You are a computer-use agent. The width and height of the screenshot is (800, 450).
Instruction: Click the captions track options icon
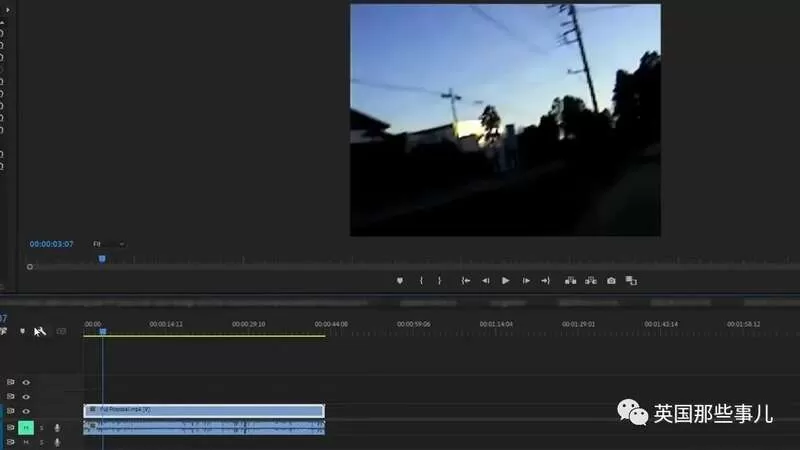click(x=61, y=332)
